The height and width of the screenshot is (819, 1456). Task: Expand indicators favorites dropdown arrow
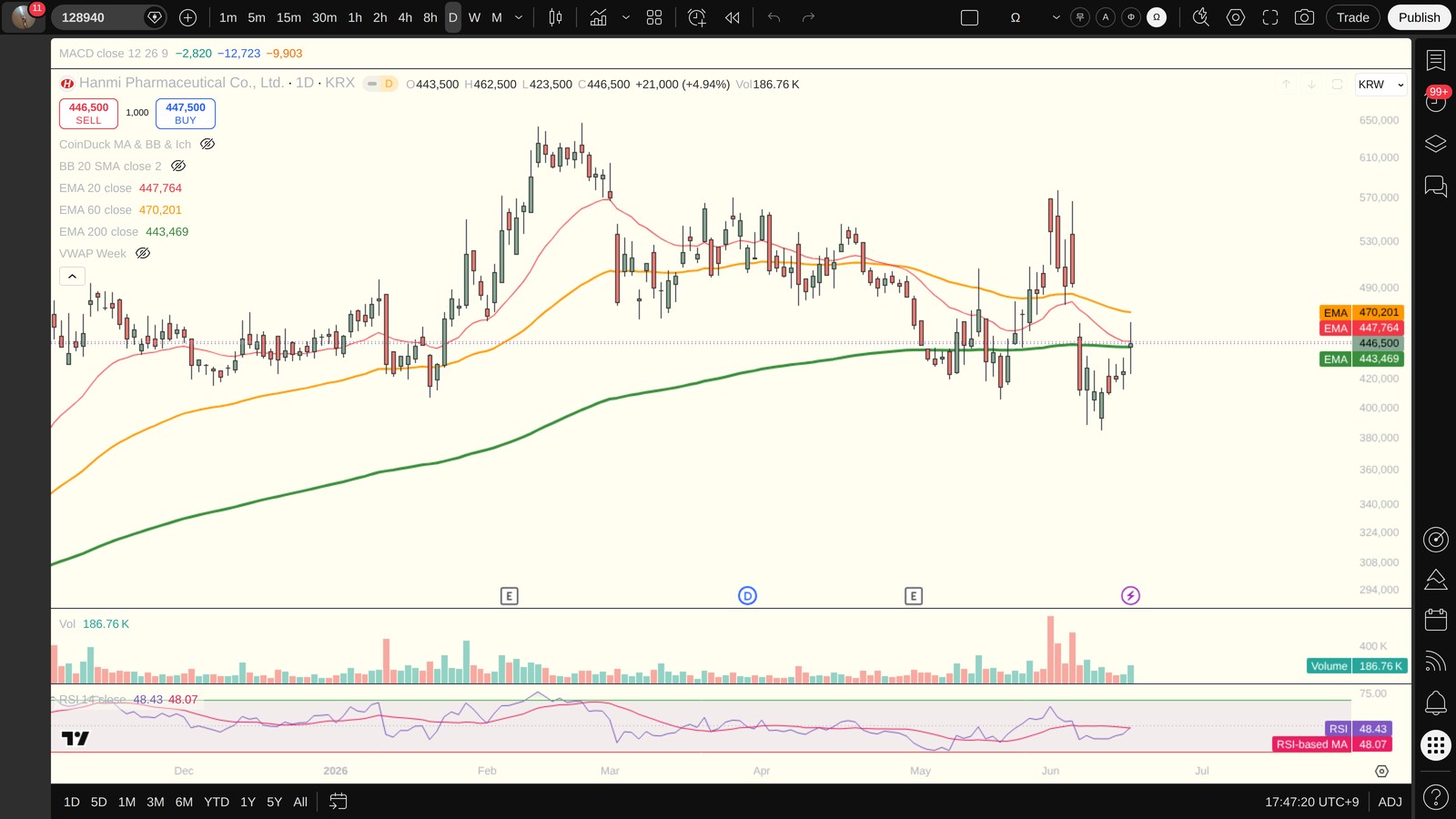(x=626, y=17)
